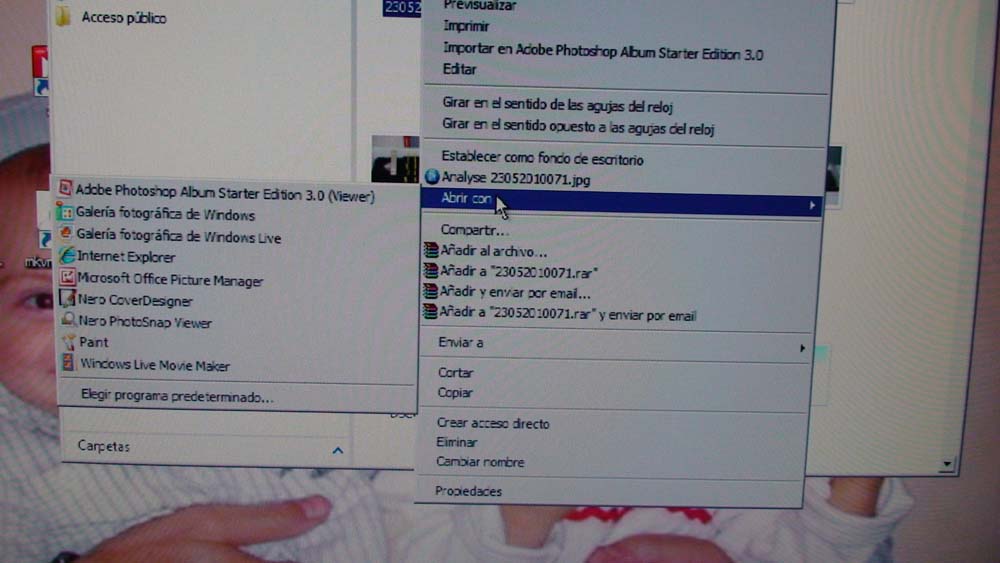Select Añadir al archivo...
This screenshot has width=1000, height=563.
pyautogui.click(x=493, y=251)
